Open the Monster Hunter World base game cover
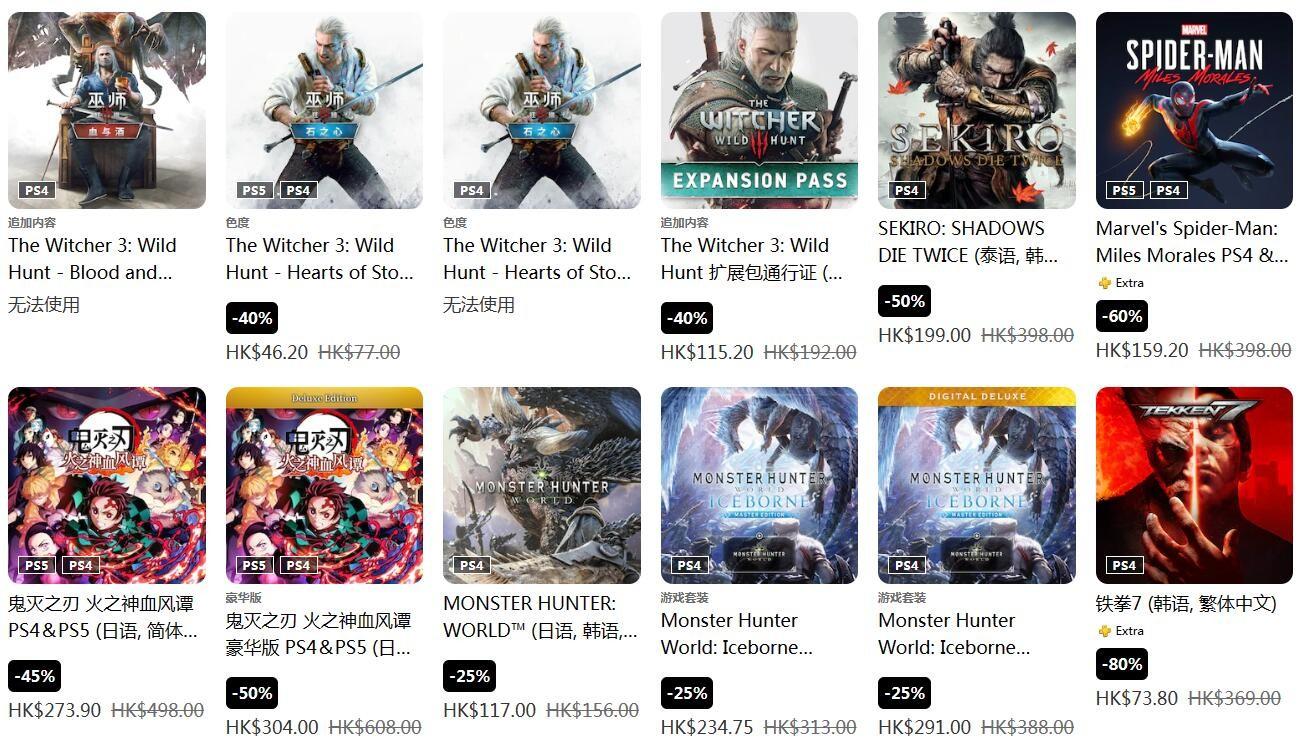This screenshot has width=1304, height=746. pyautogui.click(x=542, y=485)
